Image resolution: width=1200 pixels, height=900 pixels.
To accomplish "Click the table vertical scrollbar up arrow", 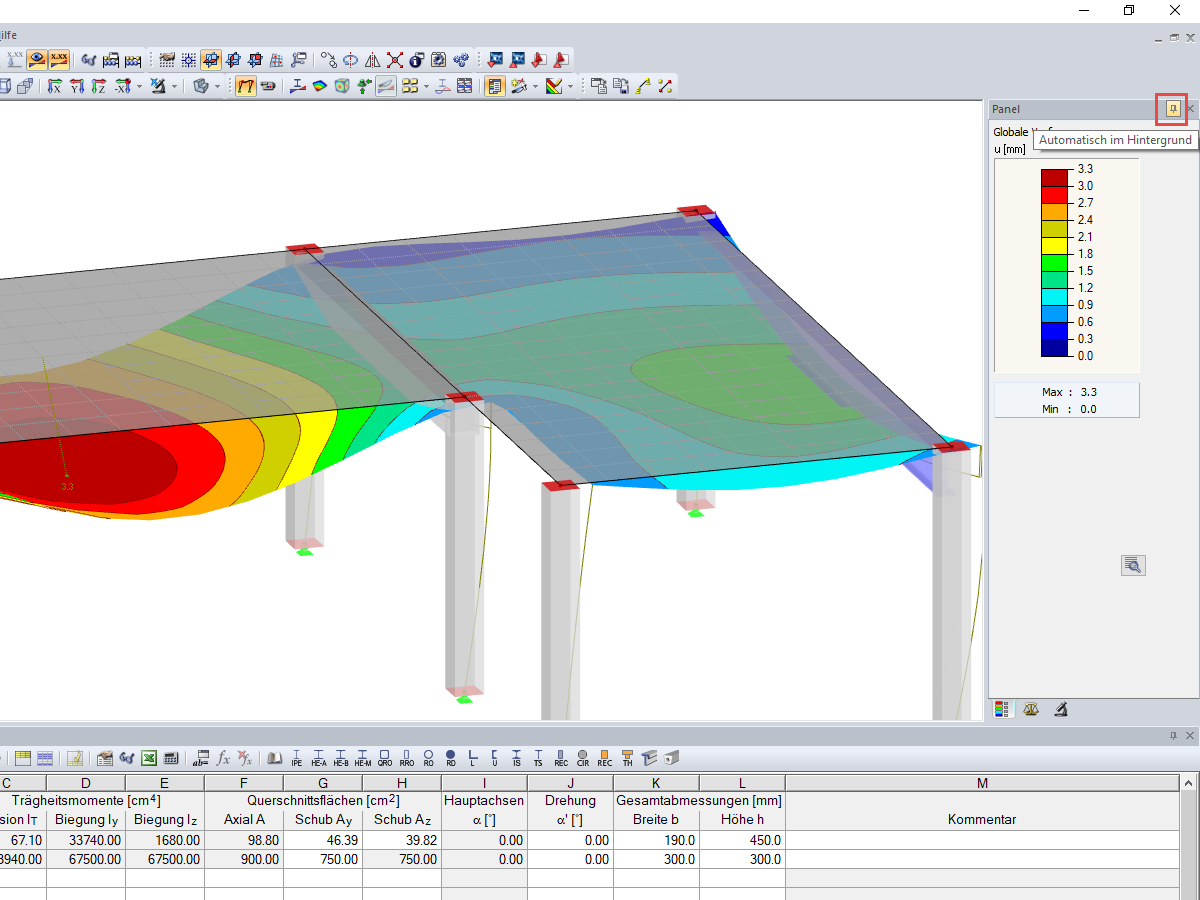I will pos(1189,782).
